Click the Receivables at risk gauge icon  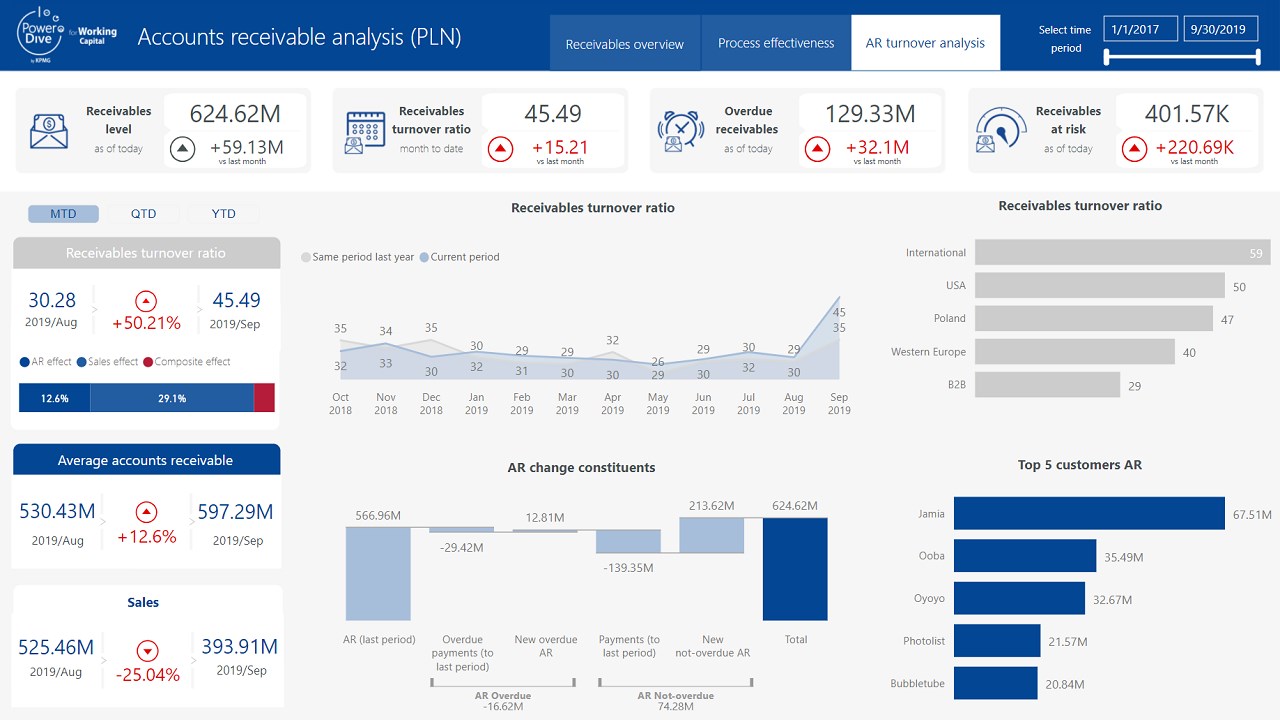coord(999,131)
